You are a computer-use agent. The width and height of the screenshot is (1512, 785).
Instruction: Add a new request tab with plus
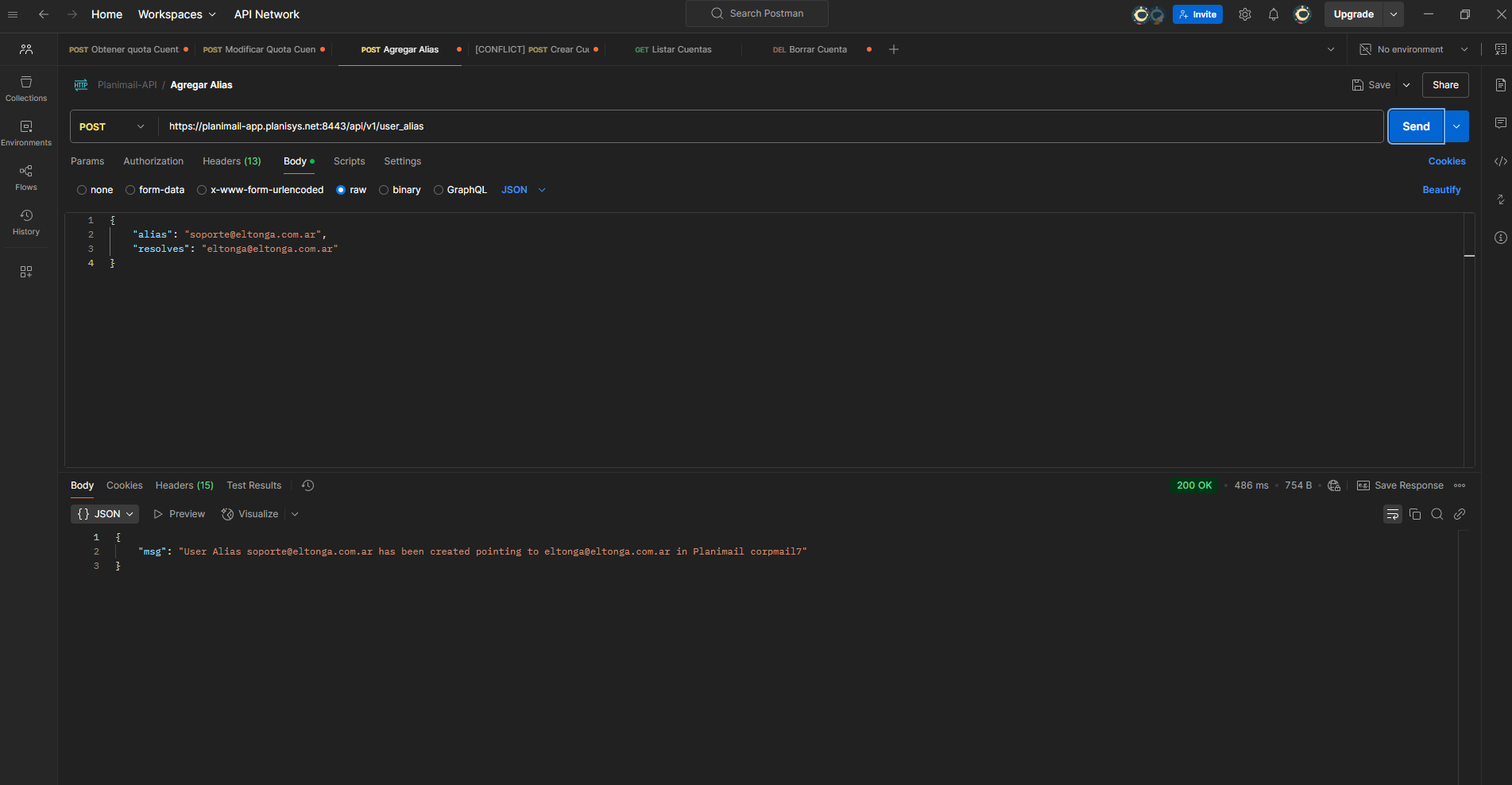tap(894, 49)
